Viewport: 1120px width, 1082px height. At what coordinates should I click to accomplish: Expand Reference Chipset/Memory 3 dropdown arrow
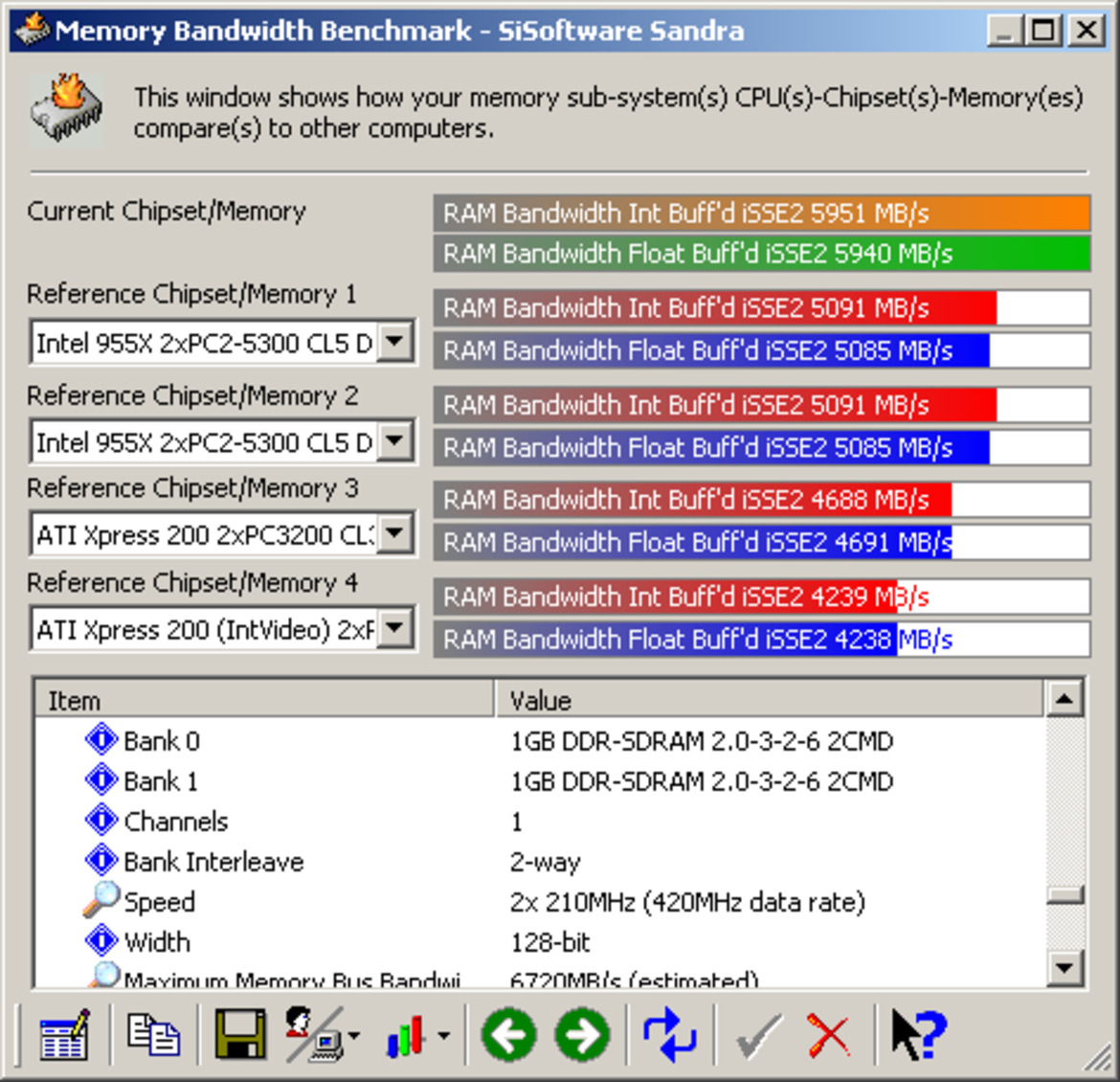coord(395,533)
